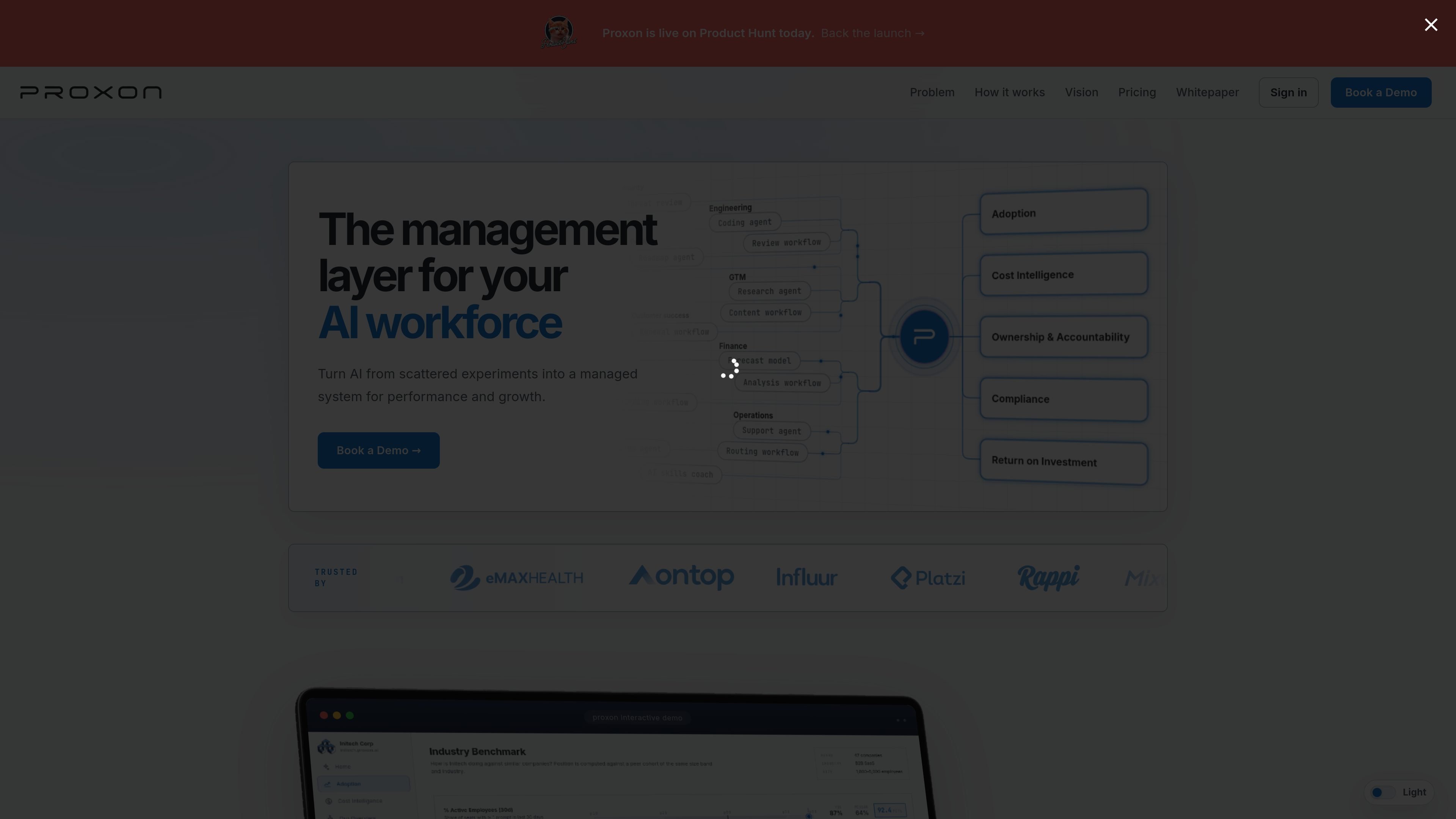
Task: Select Home in demo sidebar
Action: point(342,767)
